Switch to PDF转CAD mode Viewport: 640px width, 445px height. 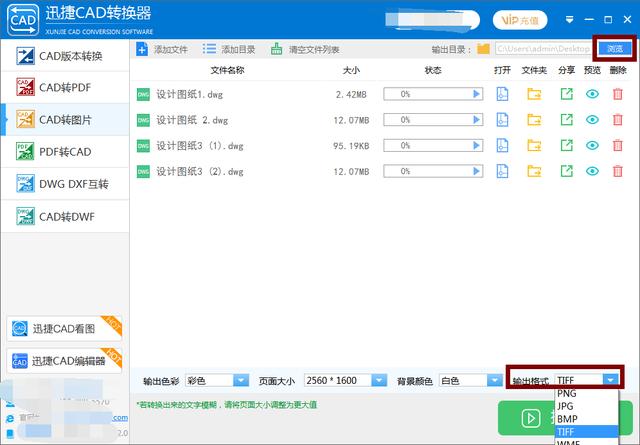coord(65,152)
